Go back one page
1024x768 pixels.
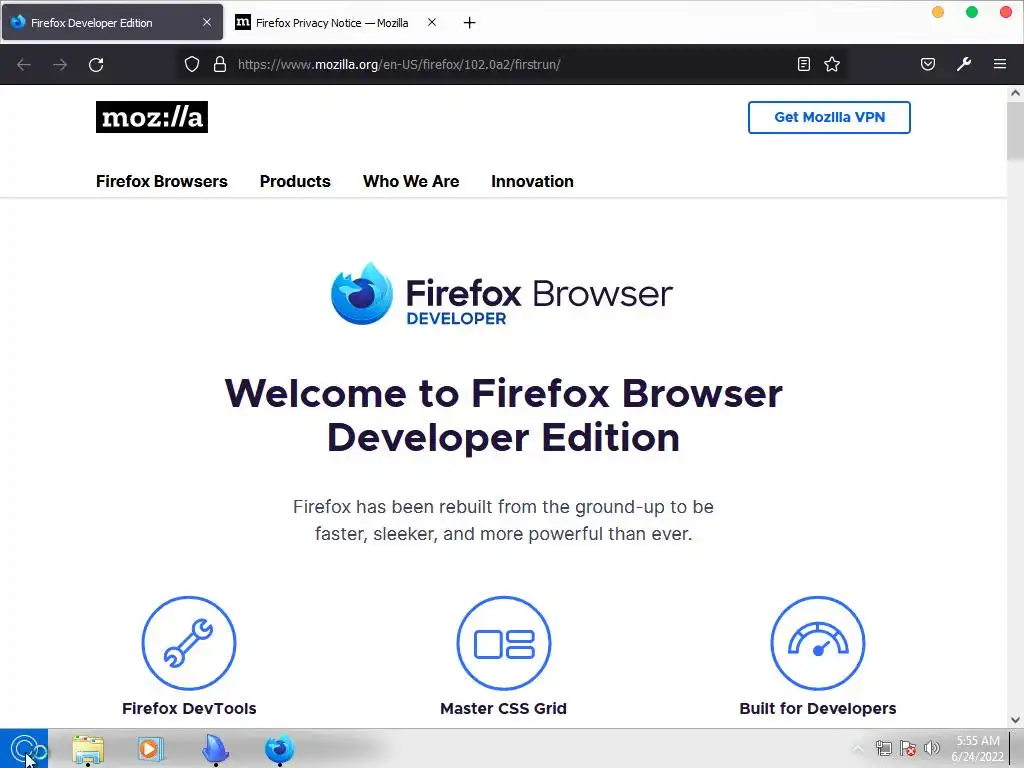coord(24,65)
